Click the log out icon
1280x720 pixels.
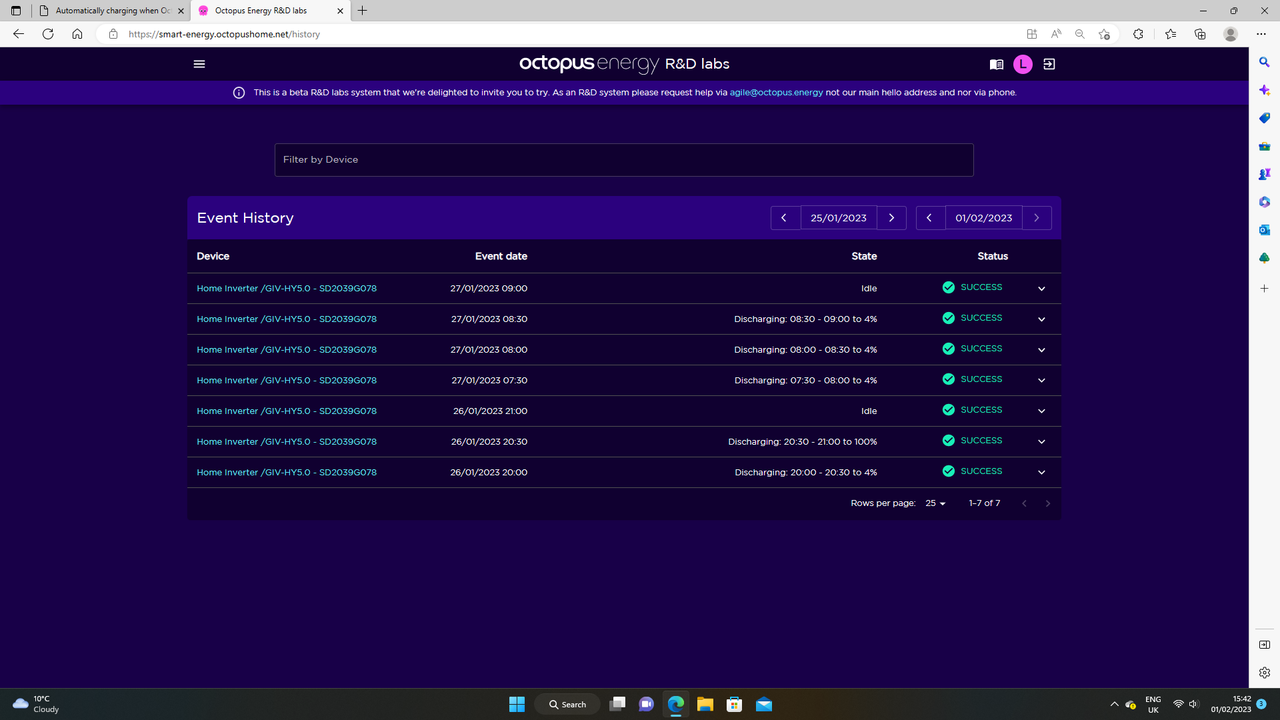click(1049, 64)
